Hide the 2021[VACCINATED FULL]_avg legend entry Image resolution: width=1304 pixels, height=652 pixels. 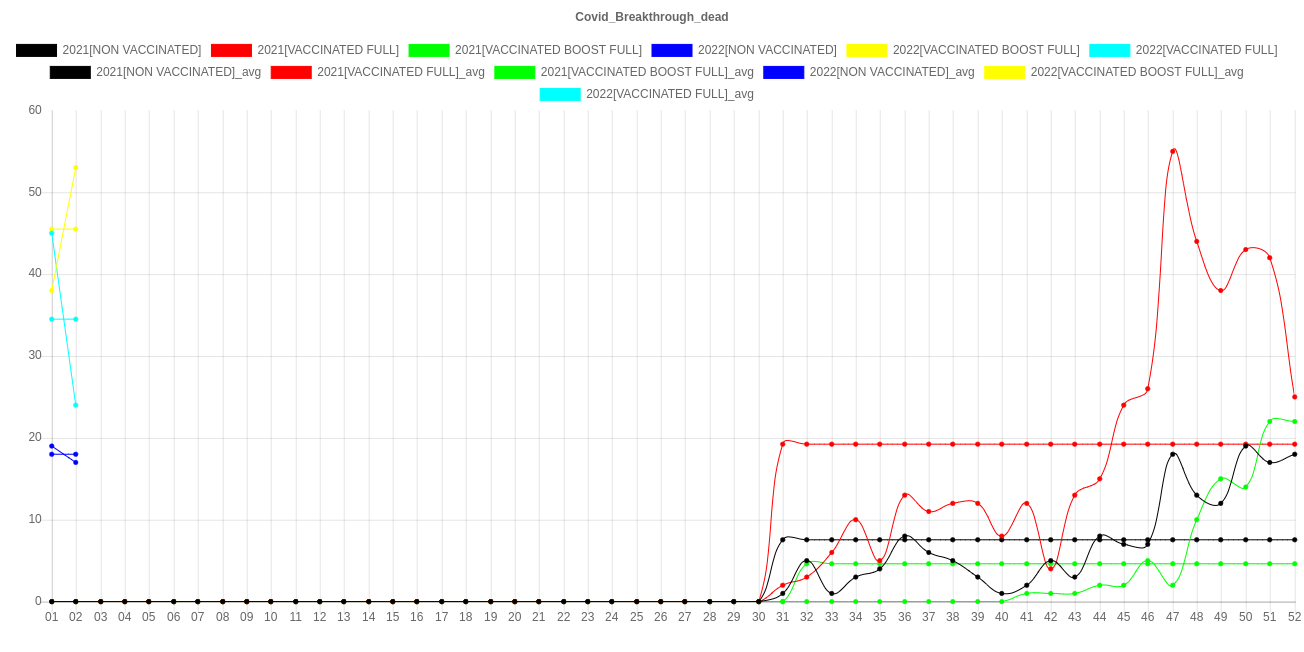400,72
